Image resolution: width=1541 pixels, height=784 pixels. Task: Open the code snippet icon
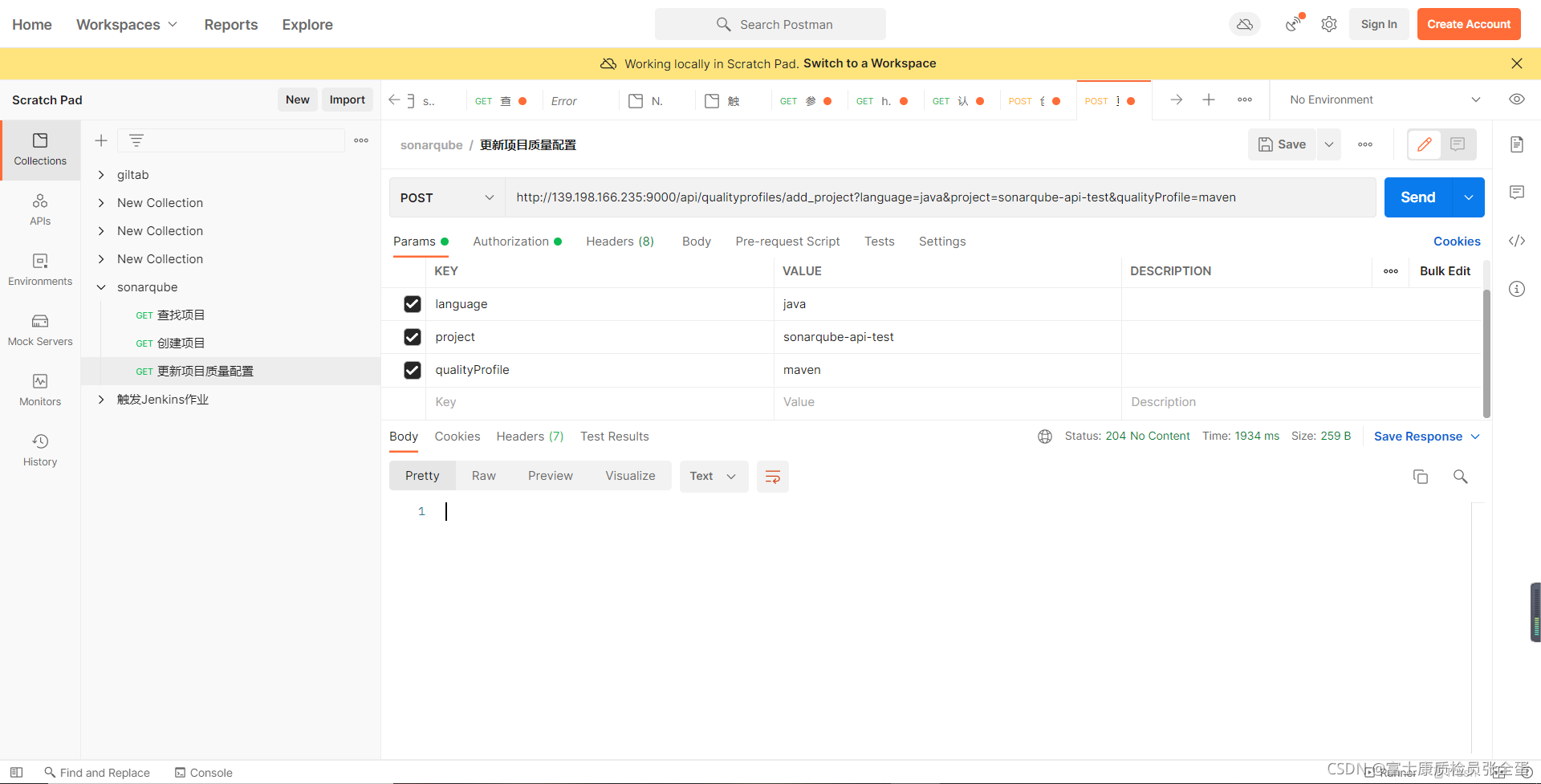pyautogui.click(x=1517, y=241)
